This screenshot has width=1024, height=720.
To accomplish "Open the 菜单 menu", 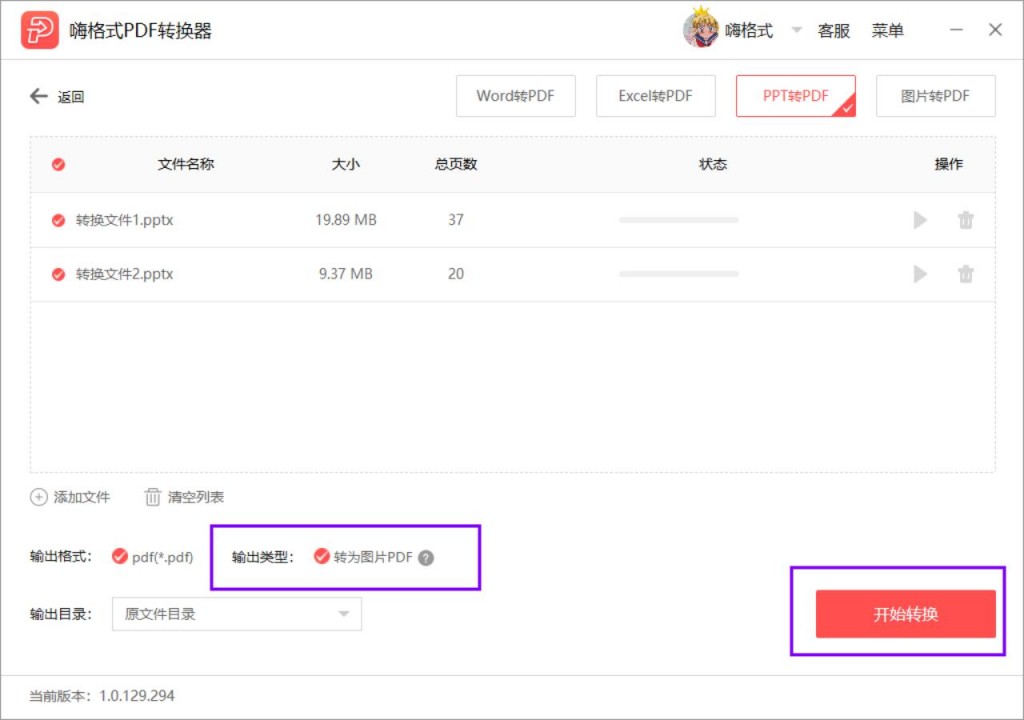I will click(888, 30).
